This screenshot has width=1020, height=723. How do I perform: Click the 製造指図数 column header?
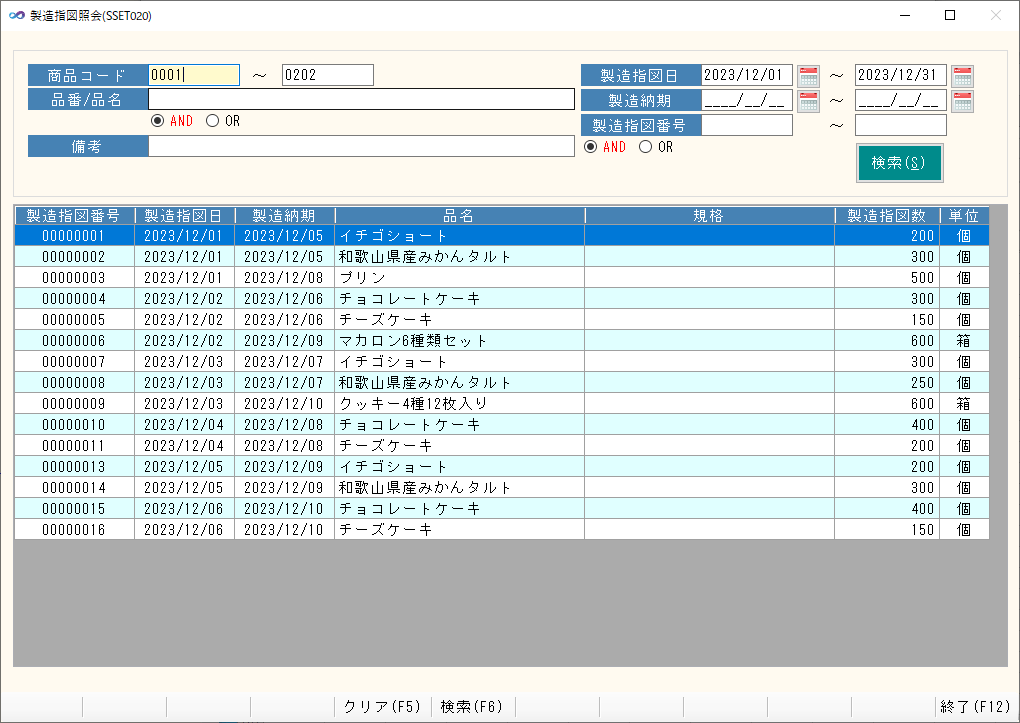(886, 216)
